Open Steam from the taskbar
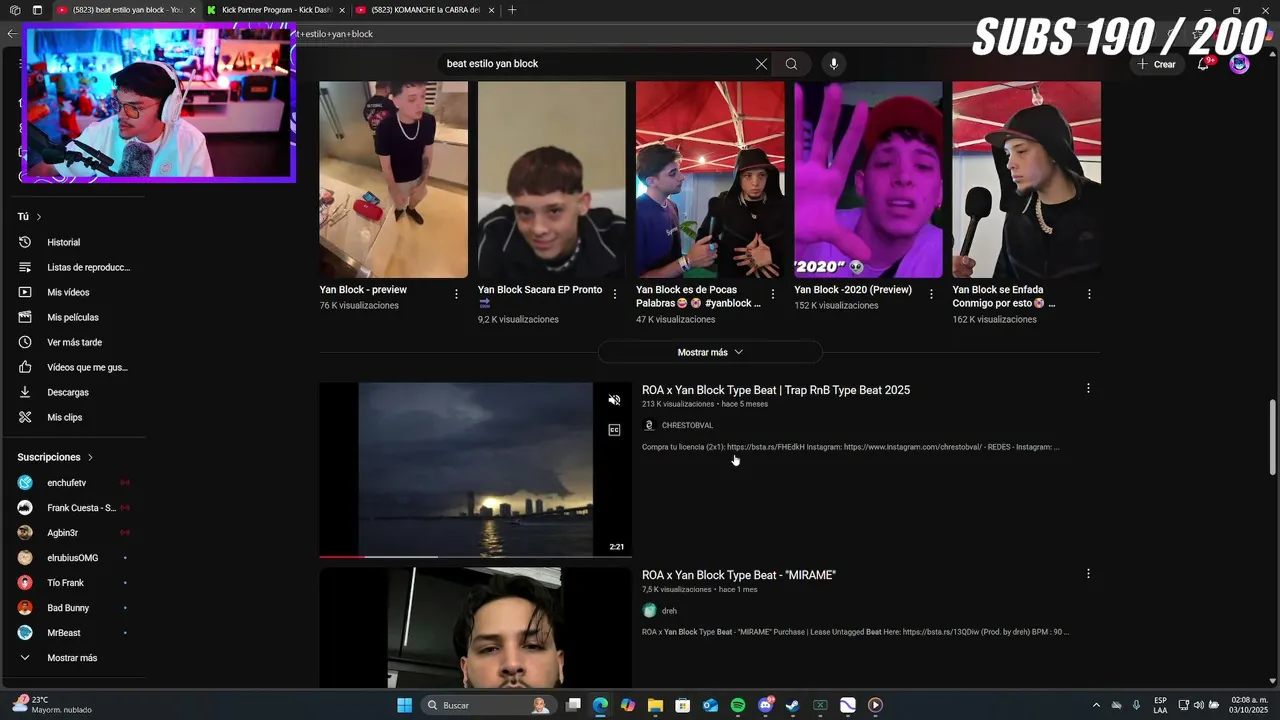Viewport: 1280px width, 720px height. click(x=793, y=705)
